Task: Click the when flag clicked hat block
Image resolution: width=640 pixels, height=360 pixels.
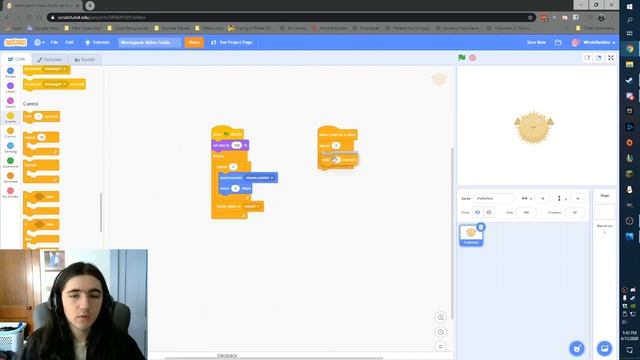Action: 227,133
